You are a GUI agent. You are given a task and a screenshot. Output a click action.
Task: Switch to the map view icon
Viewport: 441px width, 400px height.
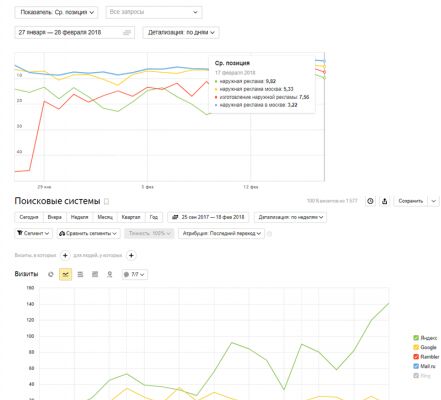(x=110, y=274)
